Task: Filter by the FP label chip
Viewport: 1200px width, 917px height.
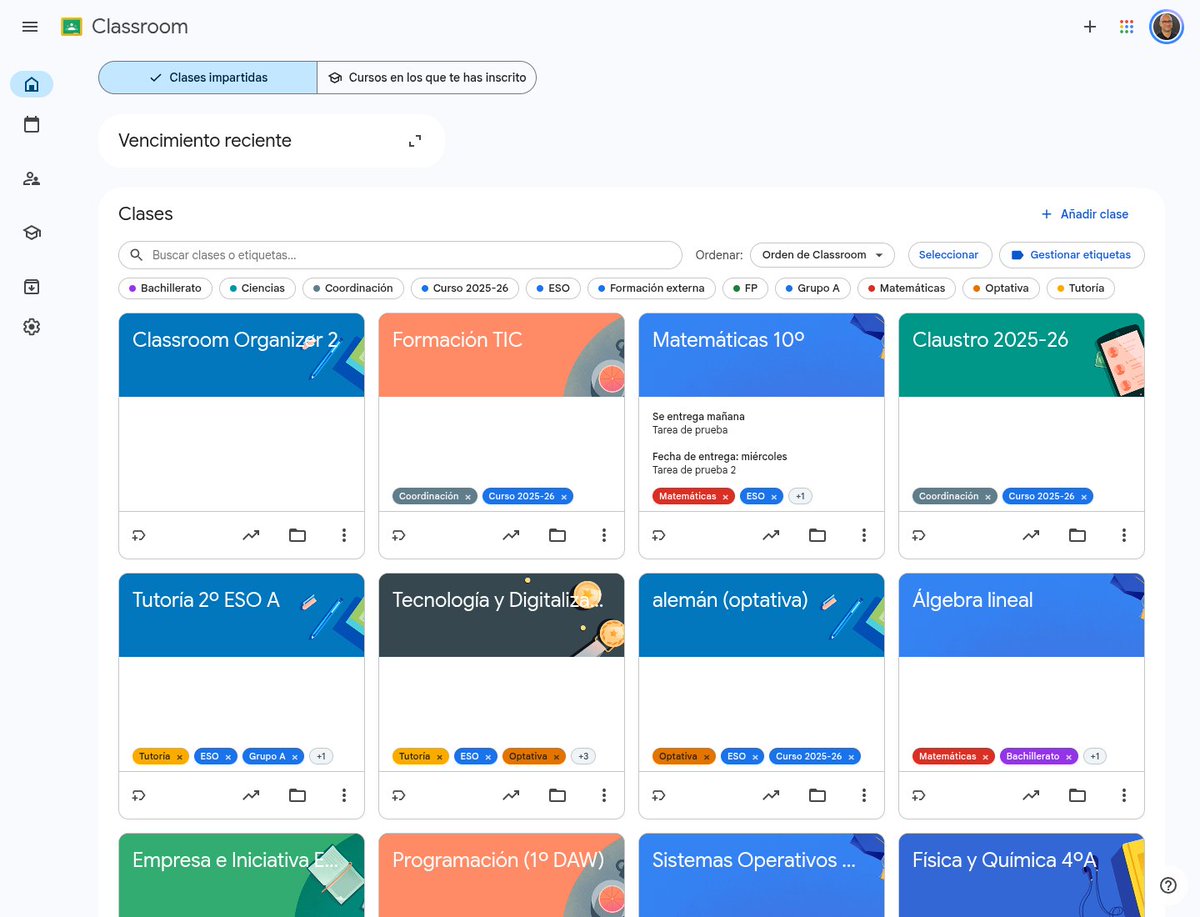Action: [x=745, y=288]
